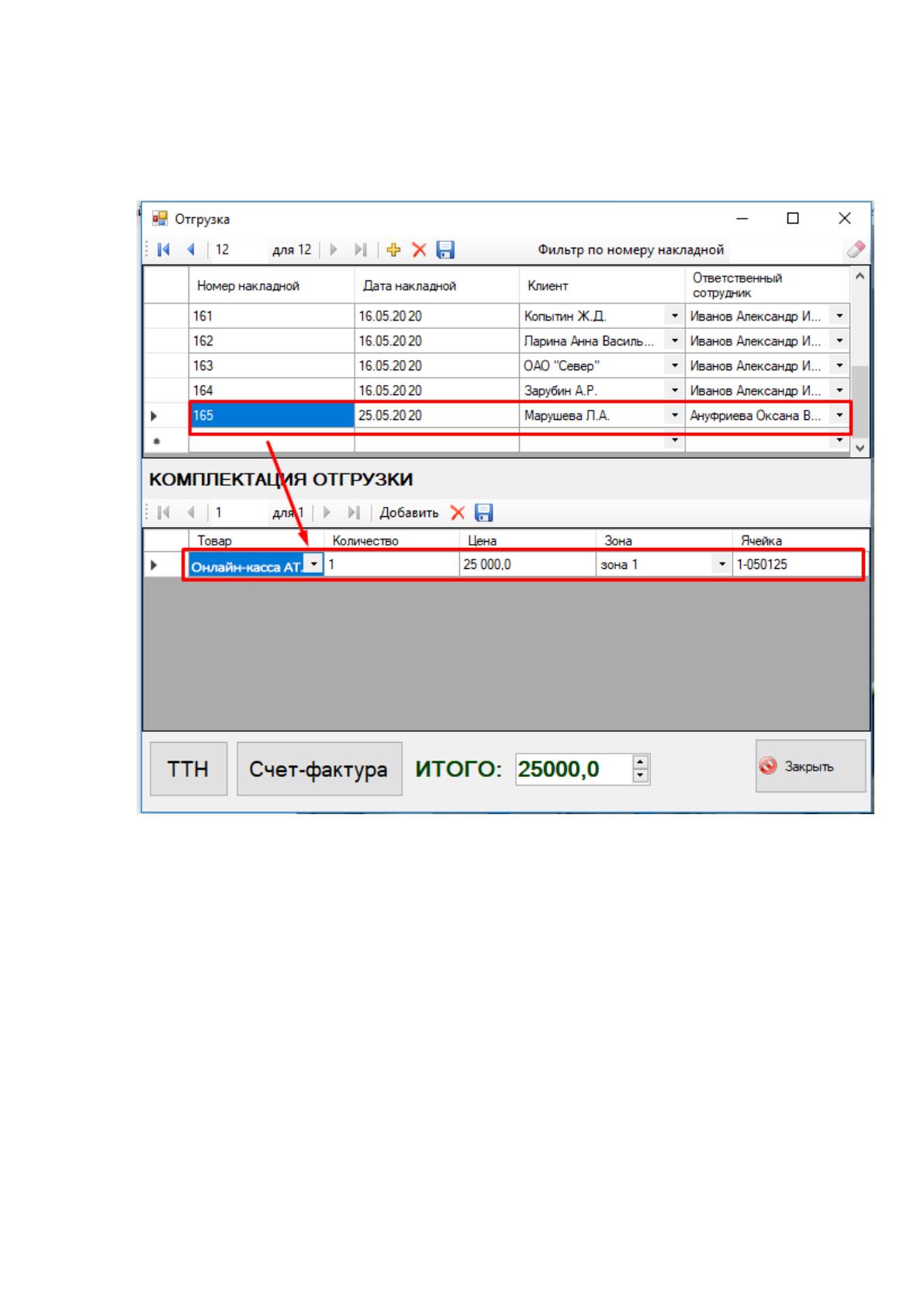Screen dimensions: 924x1307
Task: Open employee dropdown in row 161
Action: pyautogui.click(x=840, y=316)
